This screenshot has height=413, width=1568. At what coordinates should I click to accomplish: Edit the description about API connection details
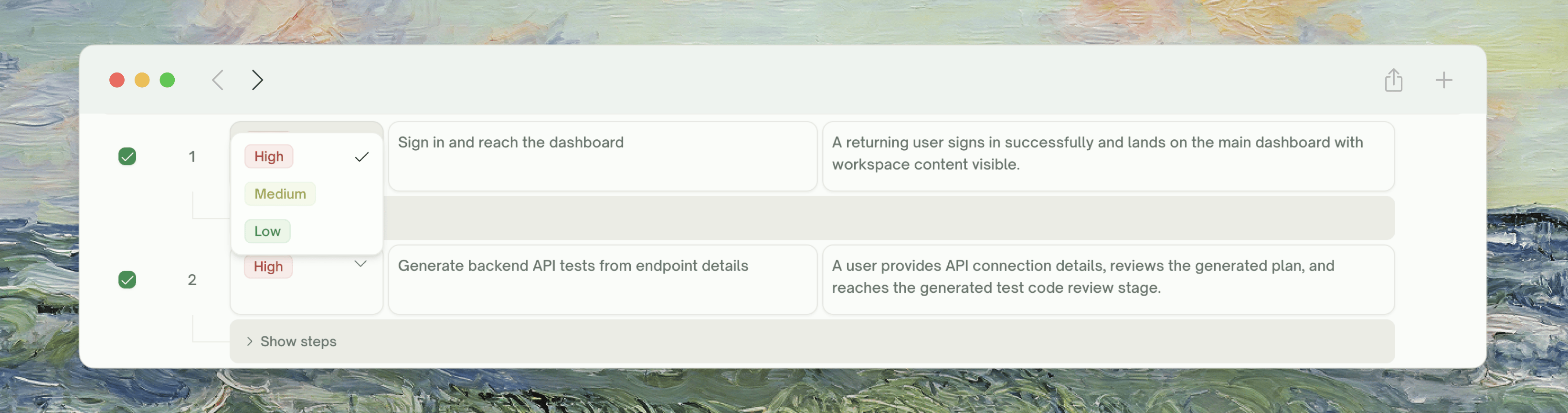(1108, 280)
